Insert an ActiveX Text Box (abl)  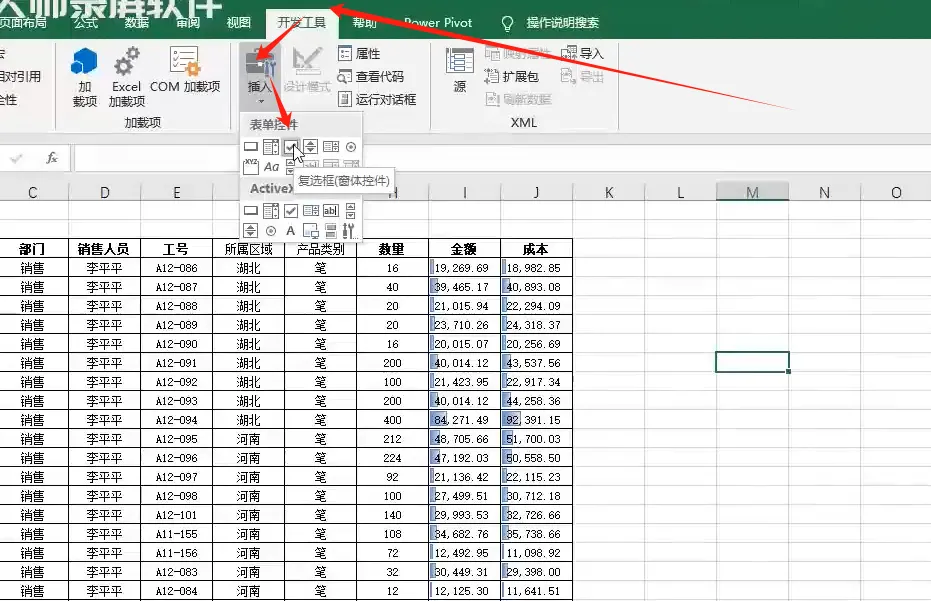pos(331,210)
